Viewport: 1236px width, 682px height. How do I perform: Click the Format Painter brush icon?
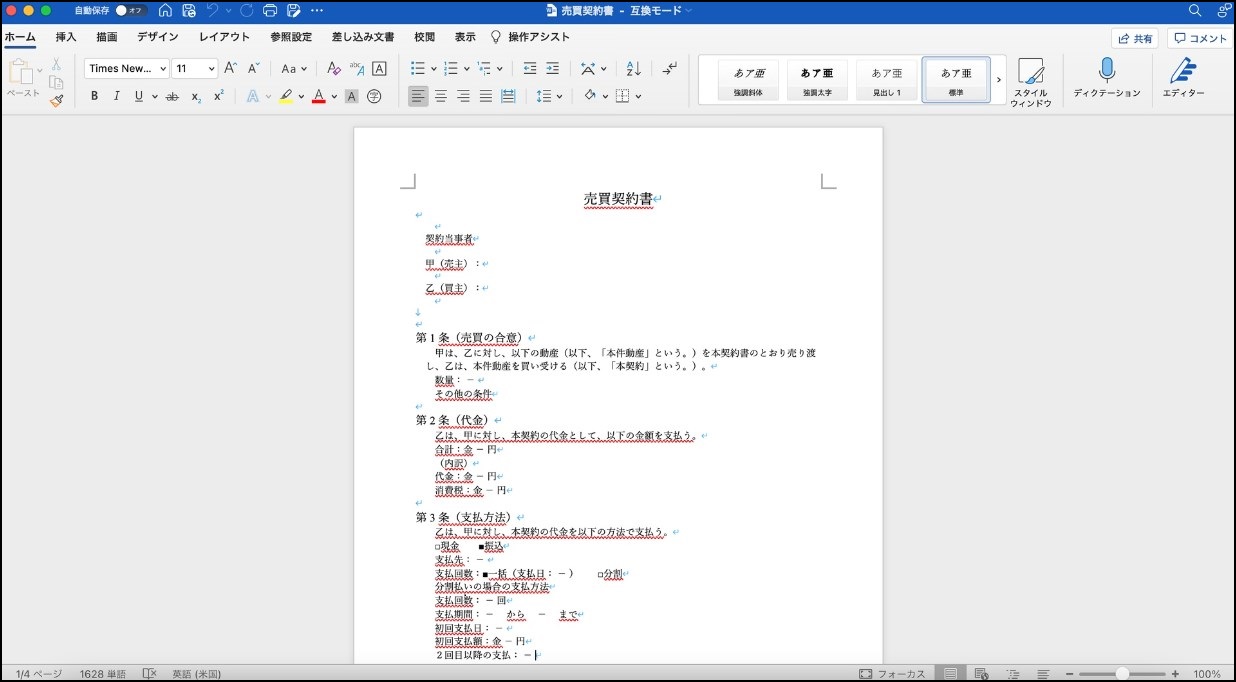tap(57, 100)
